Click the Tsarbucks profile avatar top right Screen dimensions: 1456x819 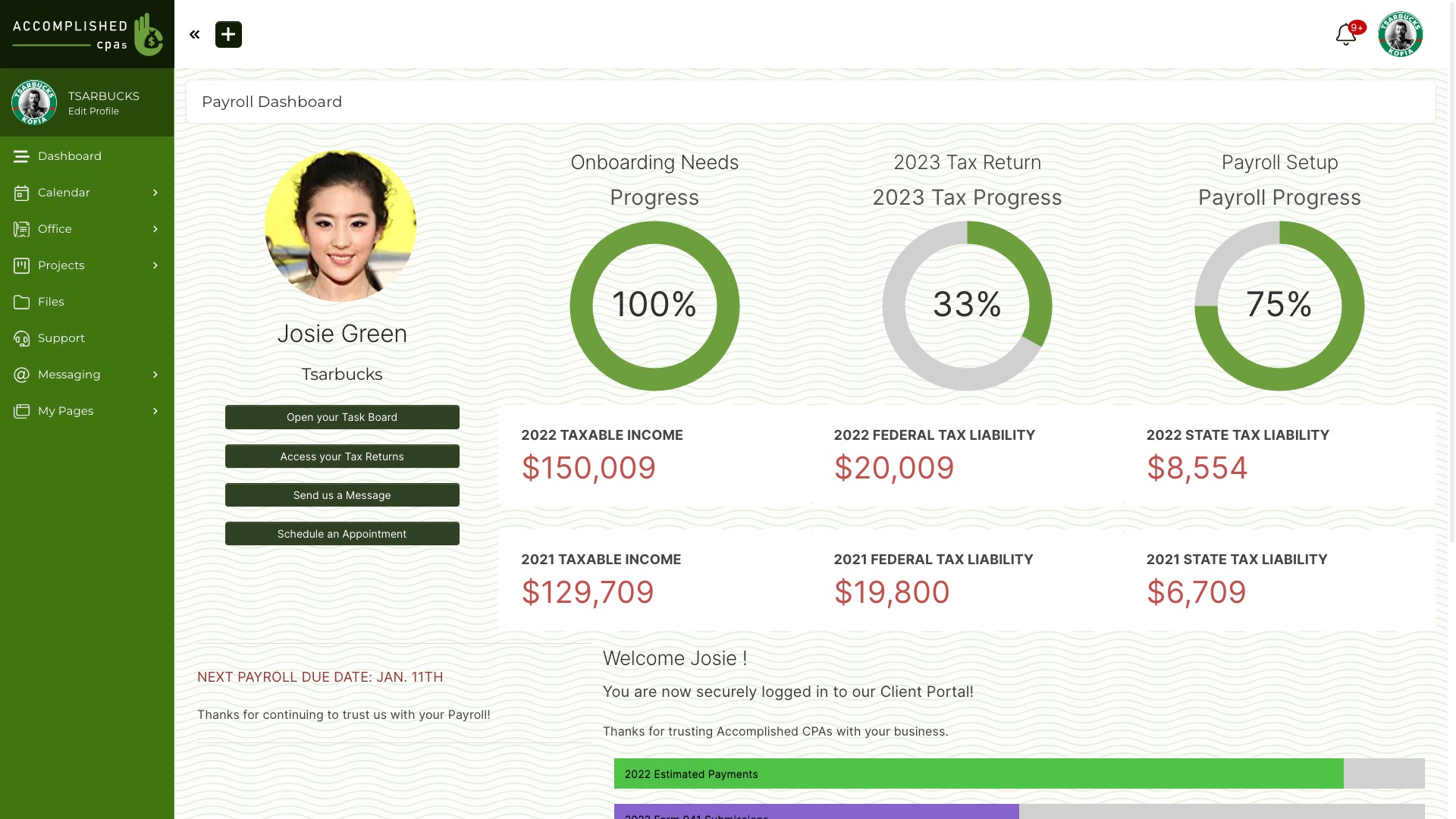click(1401, 34)
